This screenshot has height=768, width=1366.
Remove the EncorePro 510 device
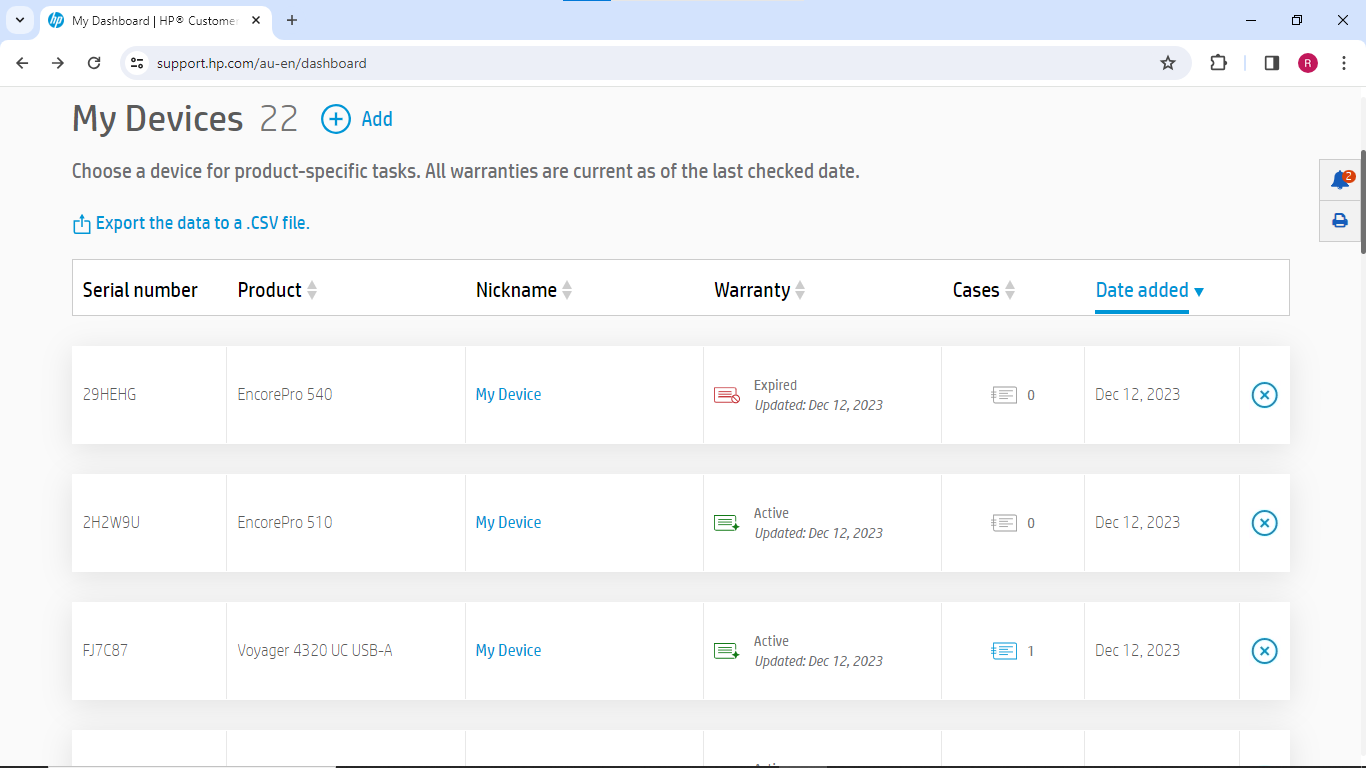[x=1264, y=523]
